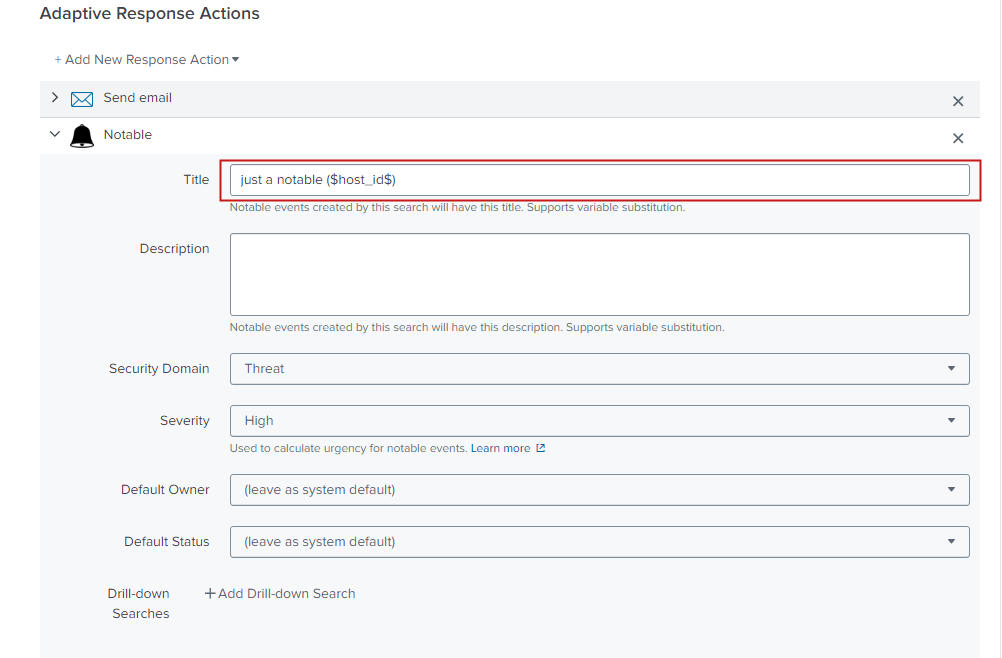The height and width of the screenshot is (658, 1002).
Task: Click the Send email envelope icon
Action: click(x=81, y=98)
